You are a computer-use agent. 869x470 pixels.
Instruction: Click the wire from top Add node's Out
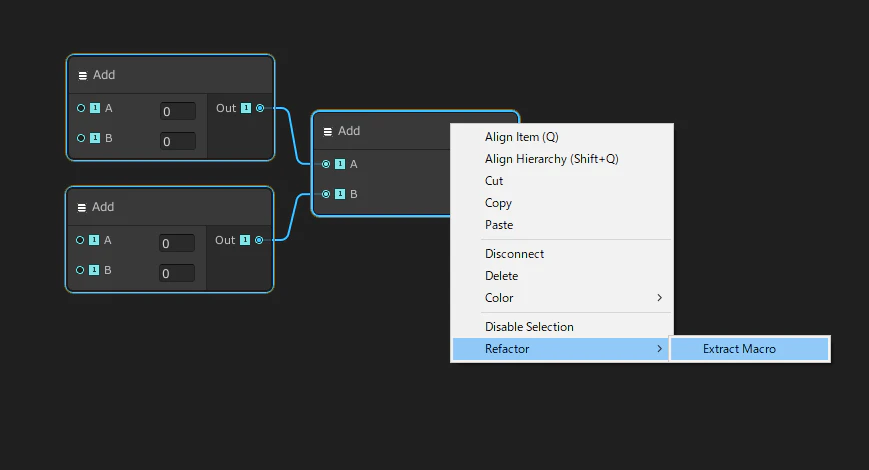tap(292, 136)
